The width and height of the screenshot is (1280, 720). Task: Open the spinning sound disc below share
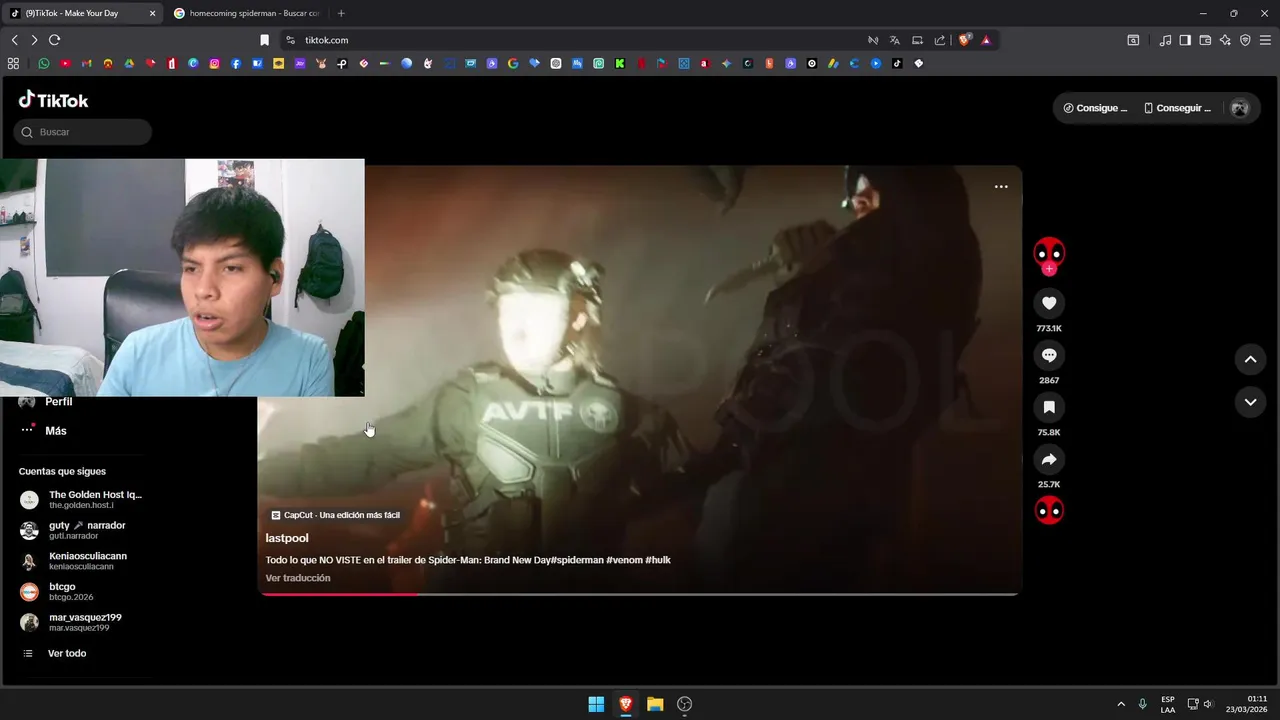(x=1049, y=511)
